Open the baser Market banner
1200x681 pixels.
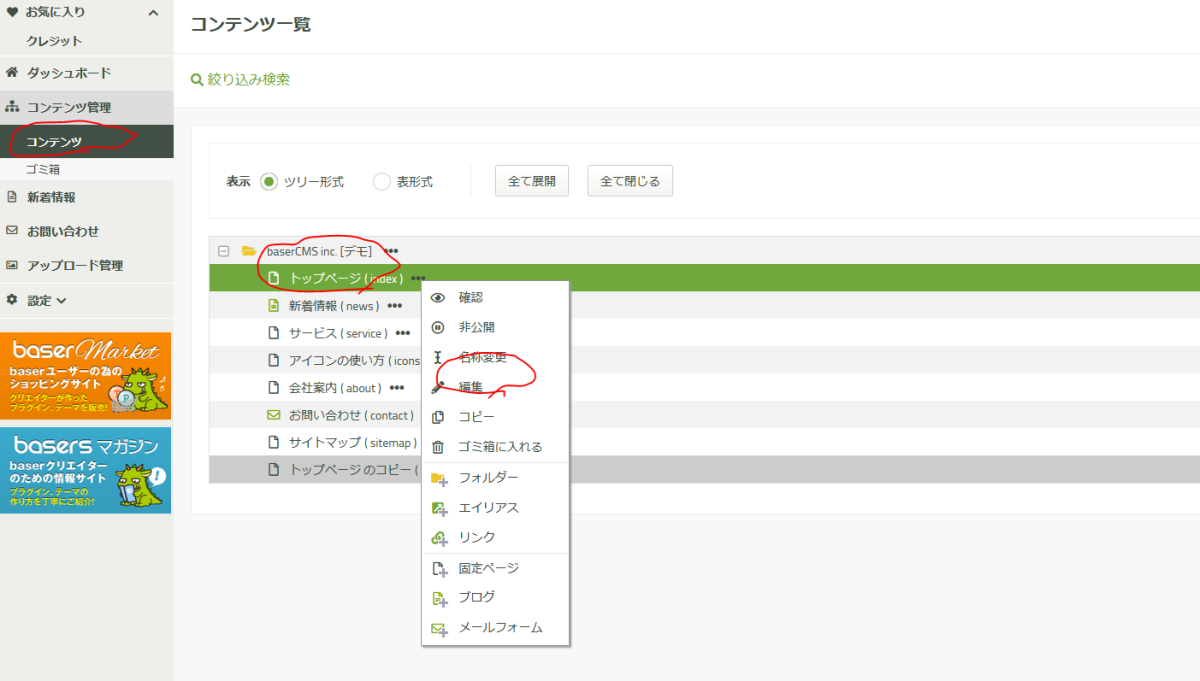pos(86,376)
